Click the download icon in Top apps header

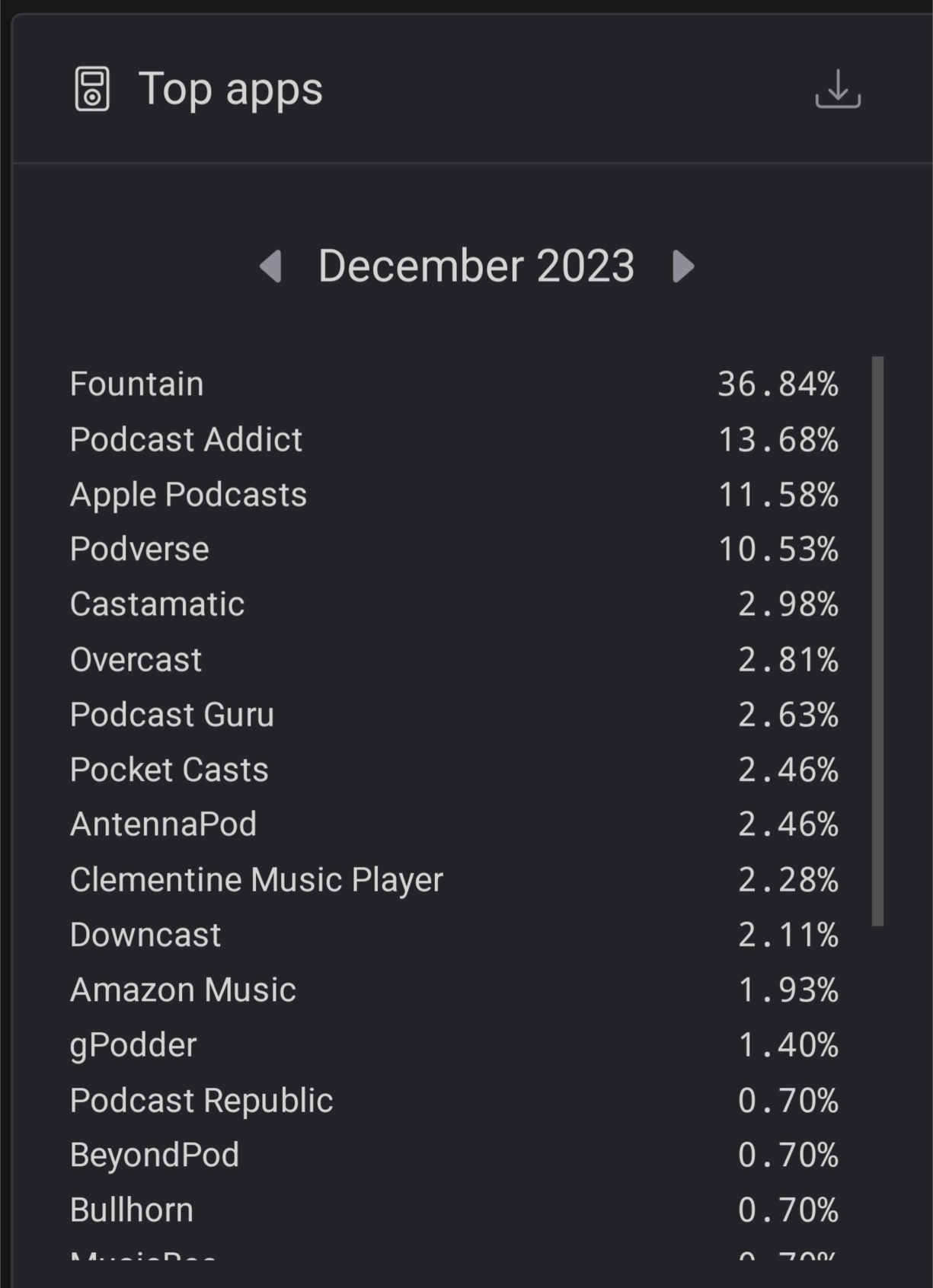tap(838, 89)
